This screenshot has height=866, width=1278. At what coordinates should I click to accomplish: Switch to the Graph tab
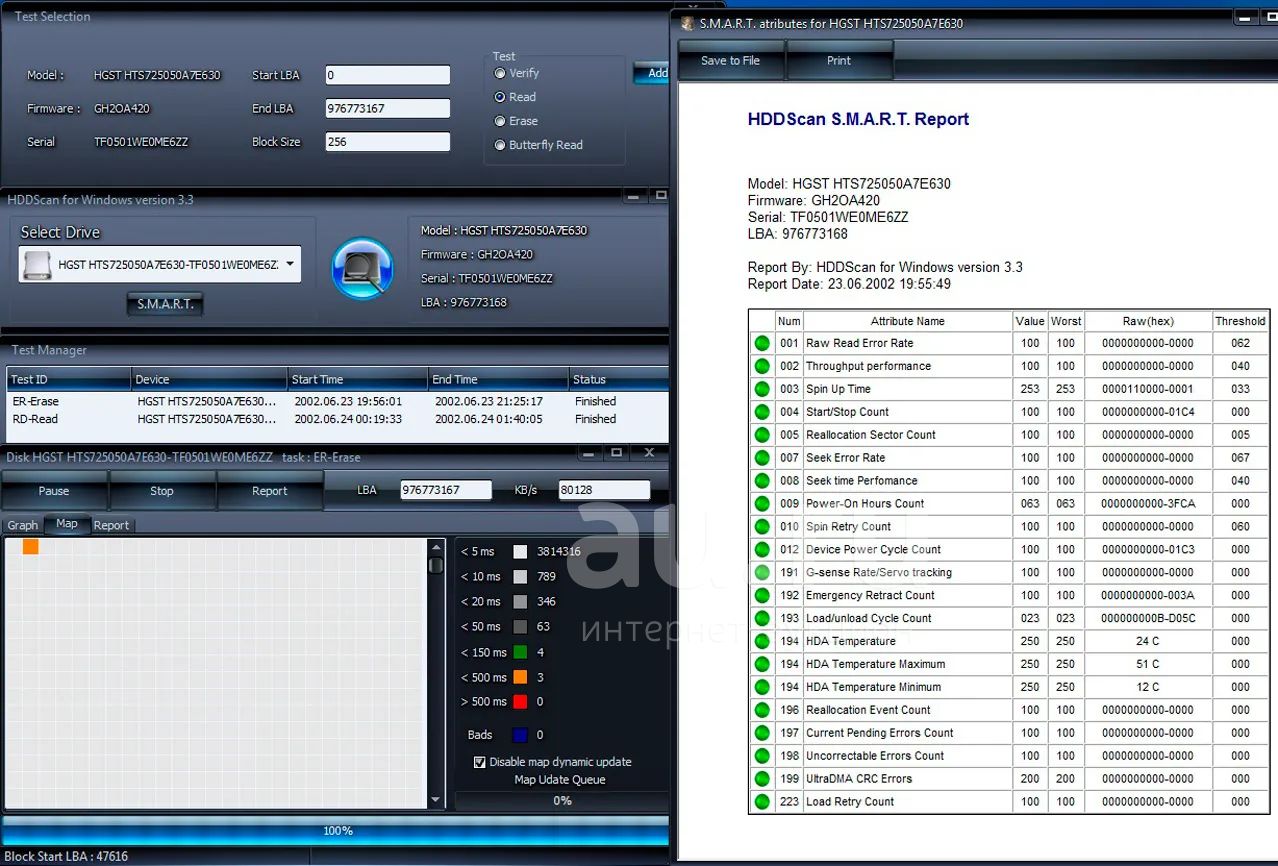[x=22, y=525]
